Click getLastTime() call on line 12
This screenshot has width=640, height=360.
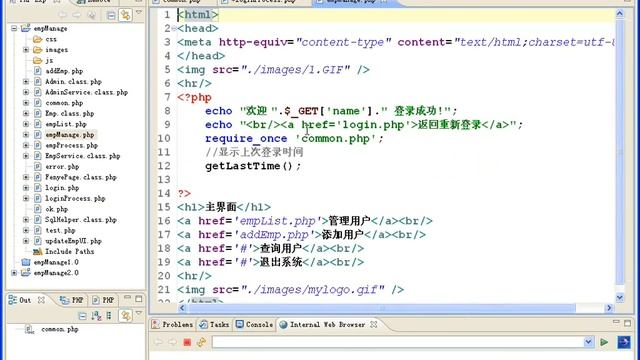(x=253, y=166)
